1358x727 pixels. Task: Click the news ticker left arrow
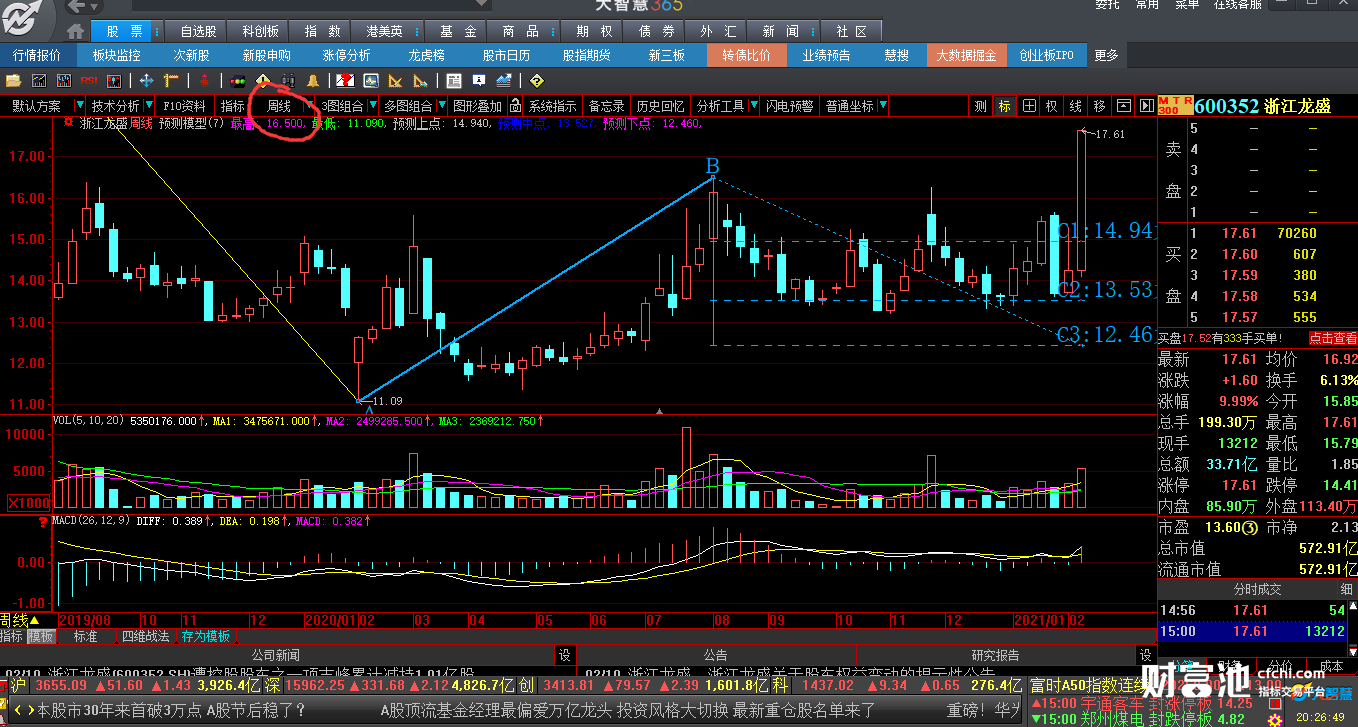coord(16,710)
